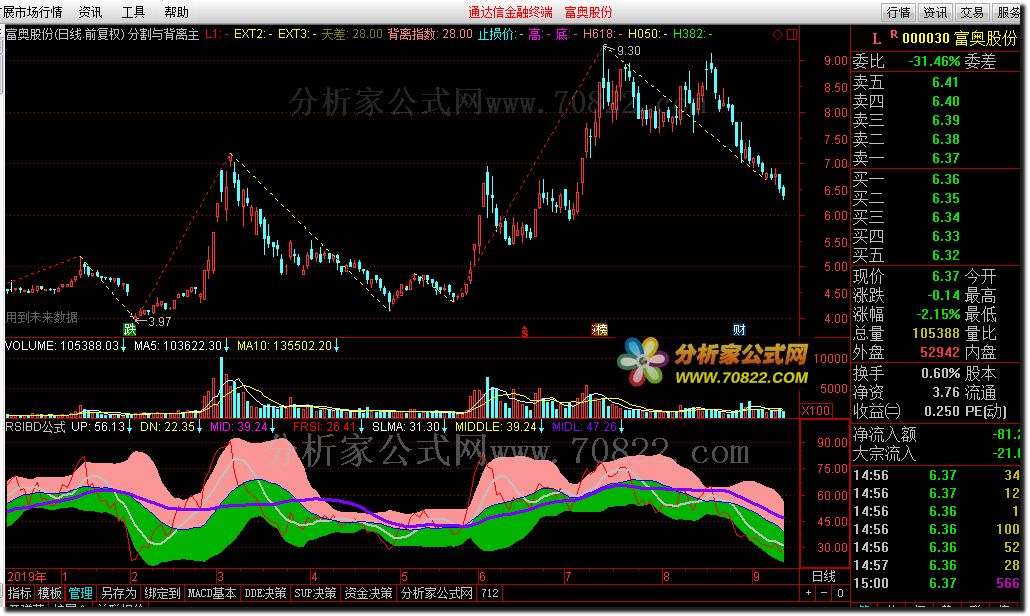
Task: Click the 绑定到 button in bottom bar
Action: tap(162, 593)
